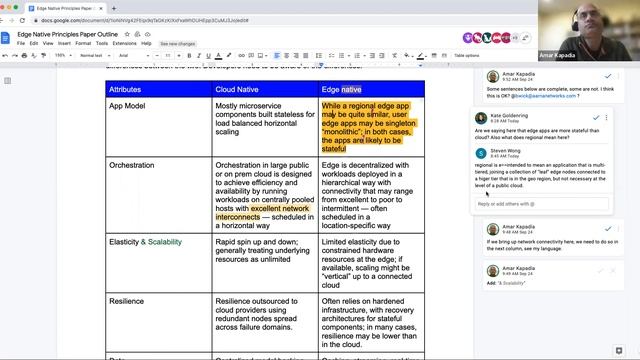This screenshot has width=640, height=360.
Task: Open the text color picker
Action: click(x=218, y=56)
